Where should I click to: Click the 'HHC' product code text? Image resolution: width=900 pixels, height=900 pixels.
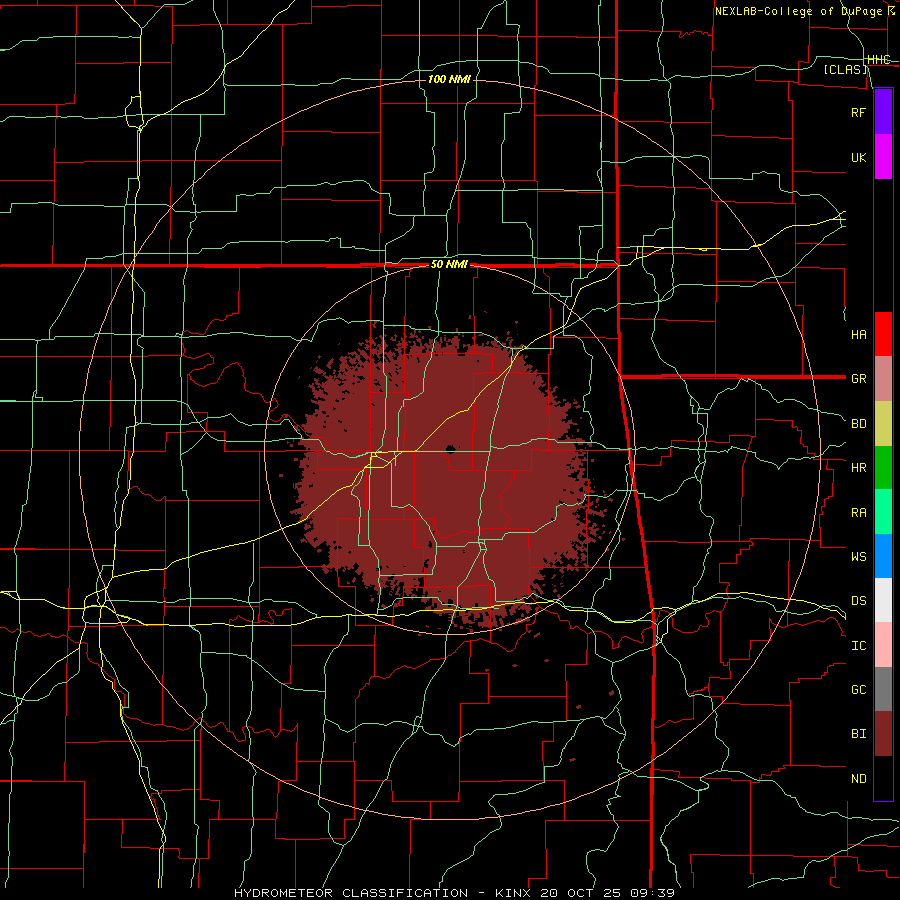pos(878,60)
